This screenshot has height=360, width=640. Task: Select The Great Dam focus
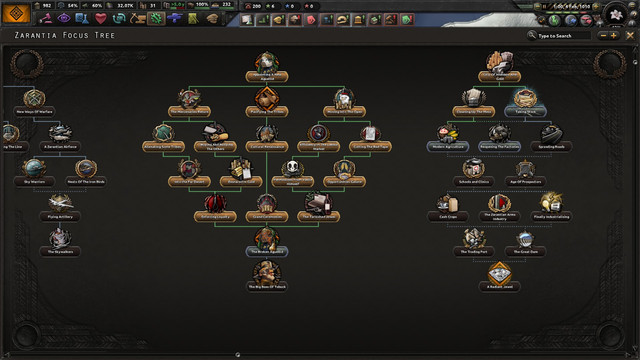click(x=525, y=243)
